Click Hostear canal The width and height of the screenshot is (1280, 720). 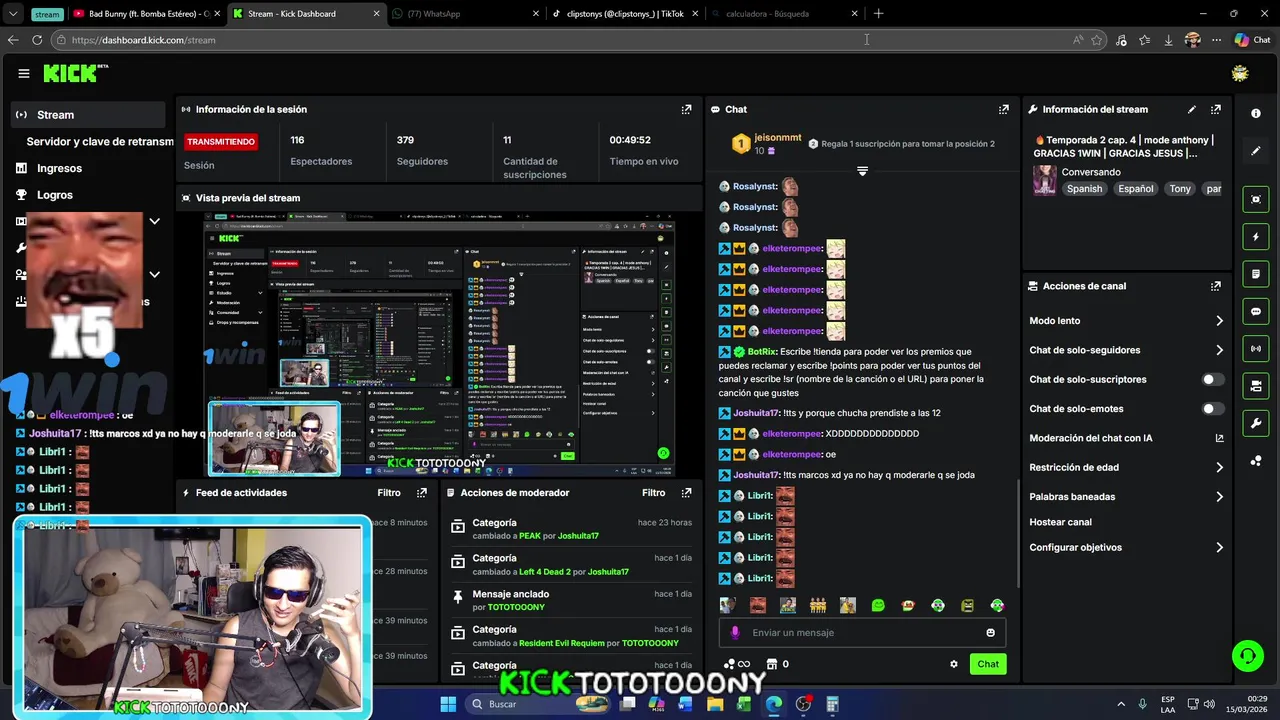(x=1060, y=522)
